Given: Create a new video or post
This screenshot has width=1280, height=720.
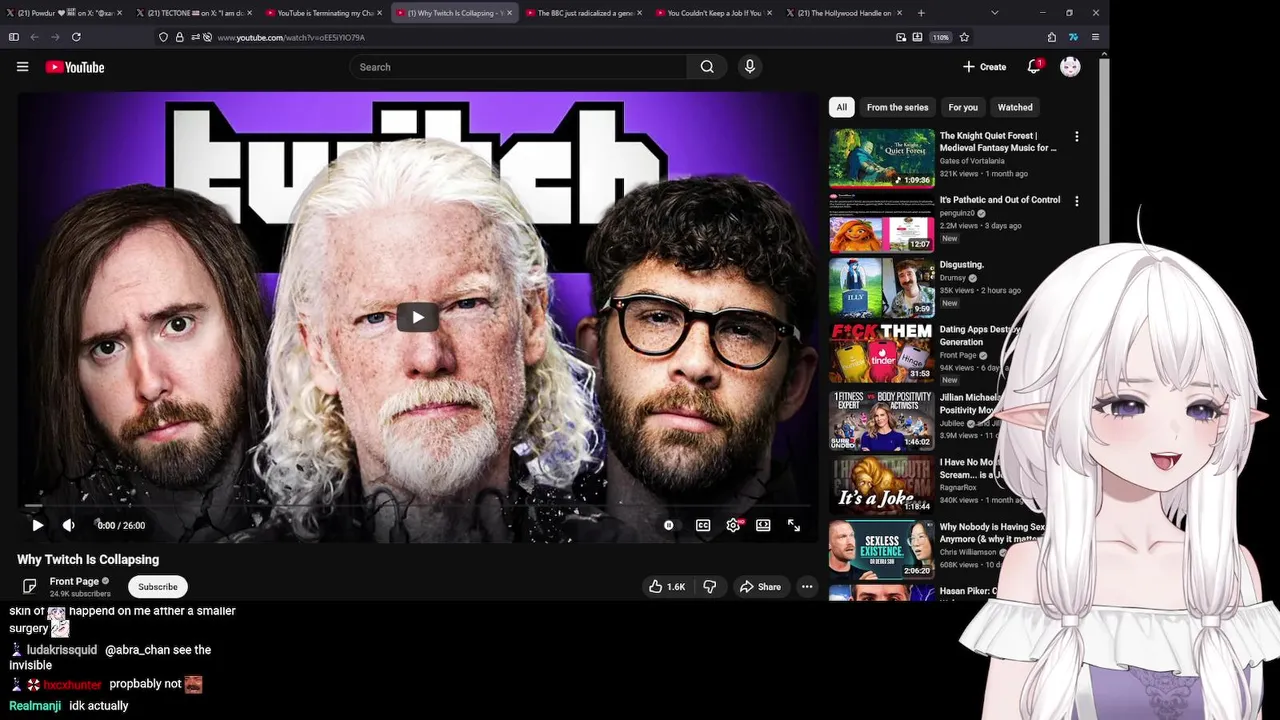Looking at the screenshot, I should coord(984,67).
